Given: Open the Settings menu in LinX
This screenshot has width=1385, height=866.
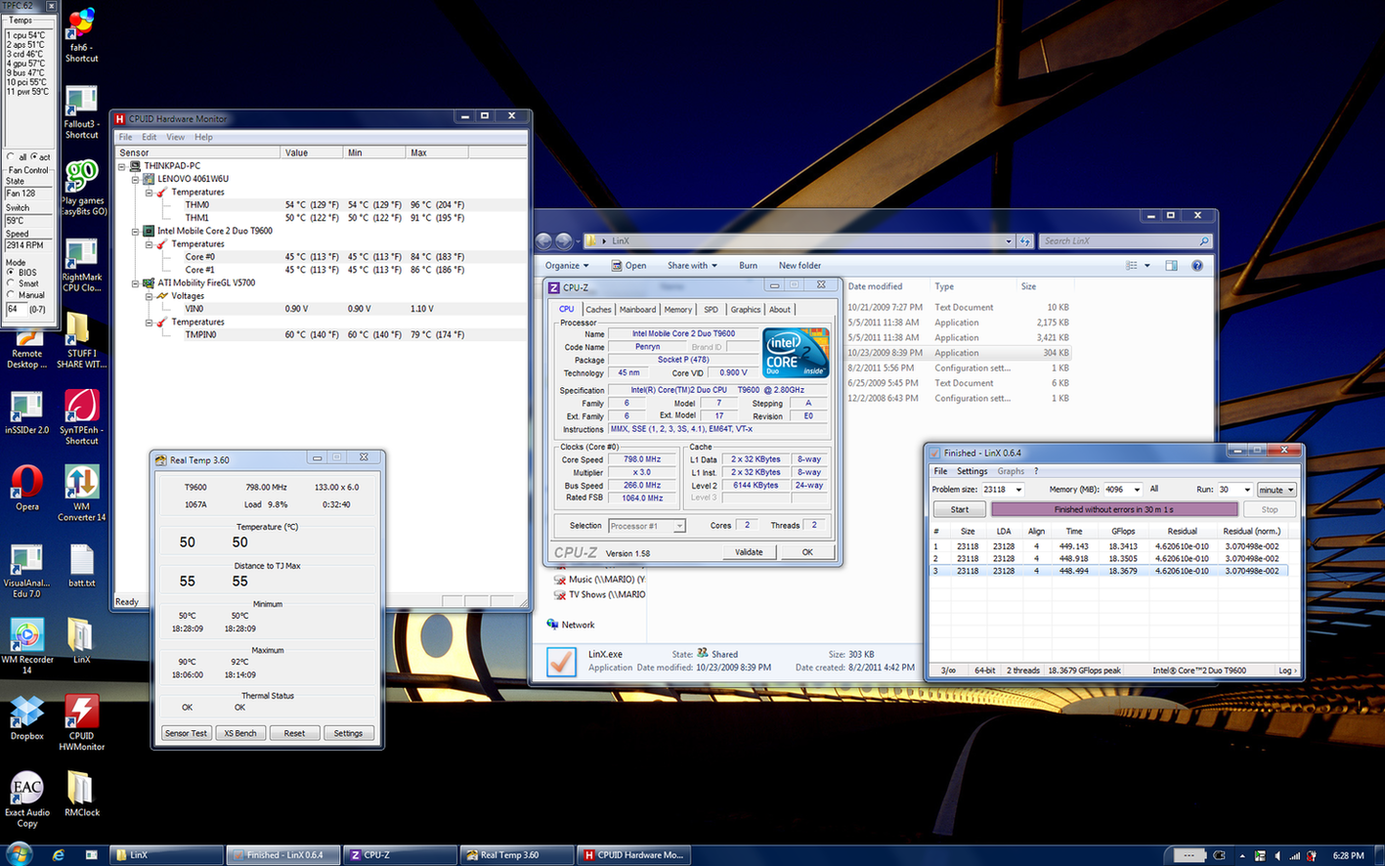Looking at the screenshot, I should (972, 471).
